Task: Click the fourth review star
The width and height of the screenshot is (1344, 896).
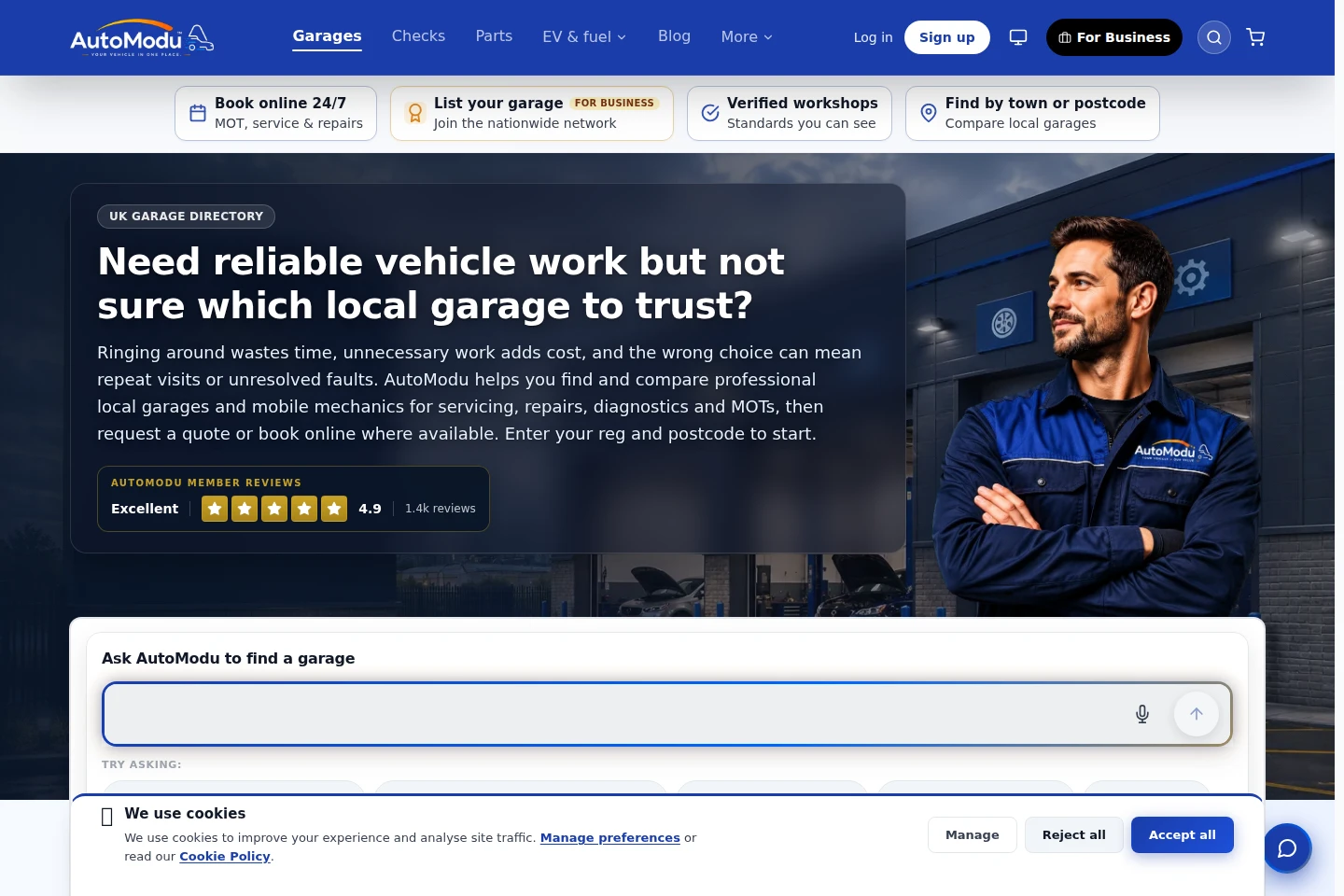Action: [304, 509]
